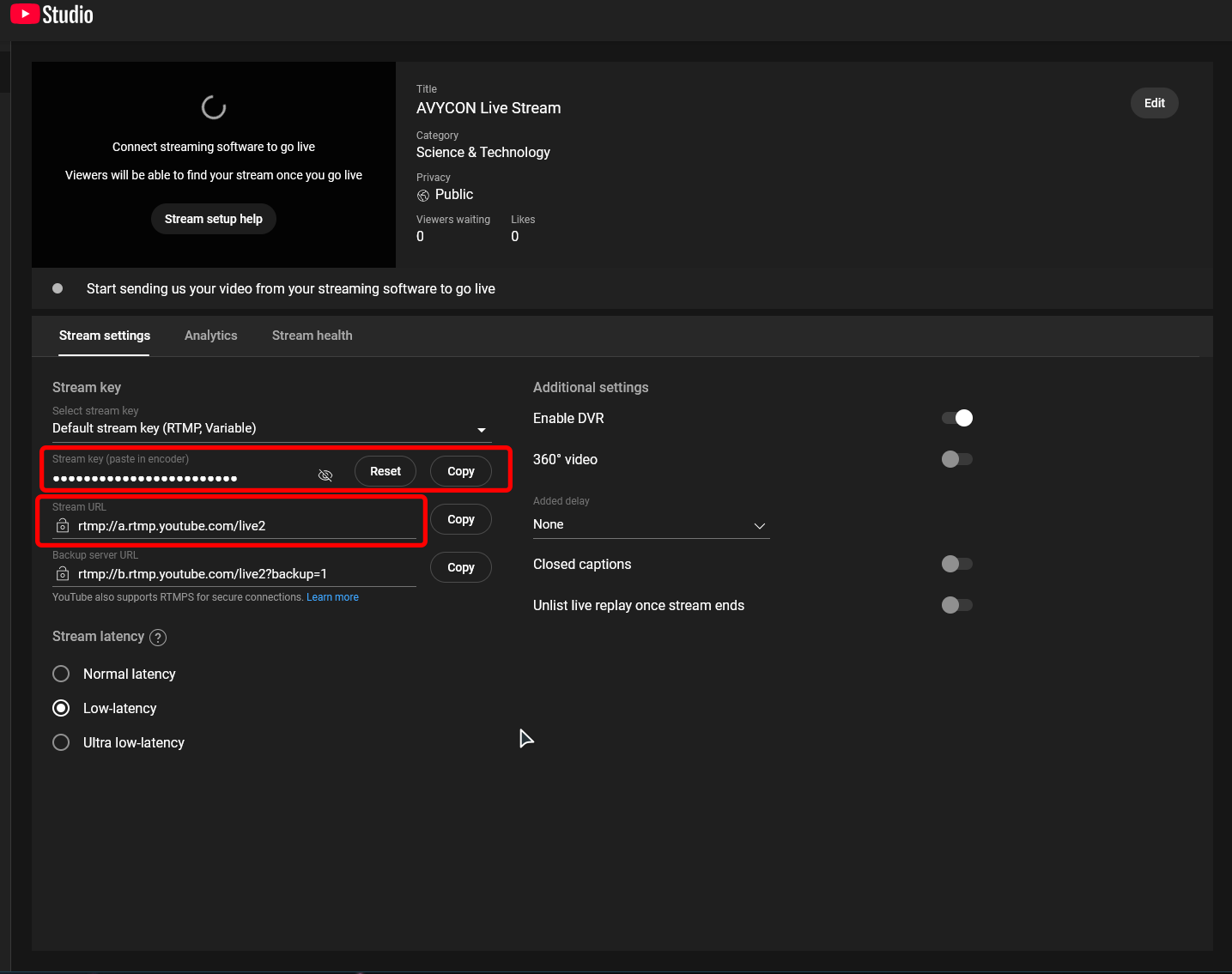The image size is (1232, 974).
Task: Click the YouTube Studio logo
Action: [x=52, y=15]
